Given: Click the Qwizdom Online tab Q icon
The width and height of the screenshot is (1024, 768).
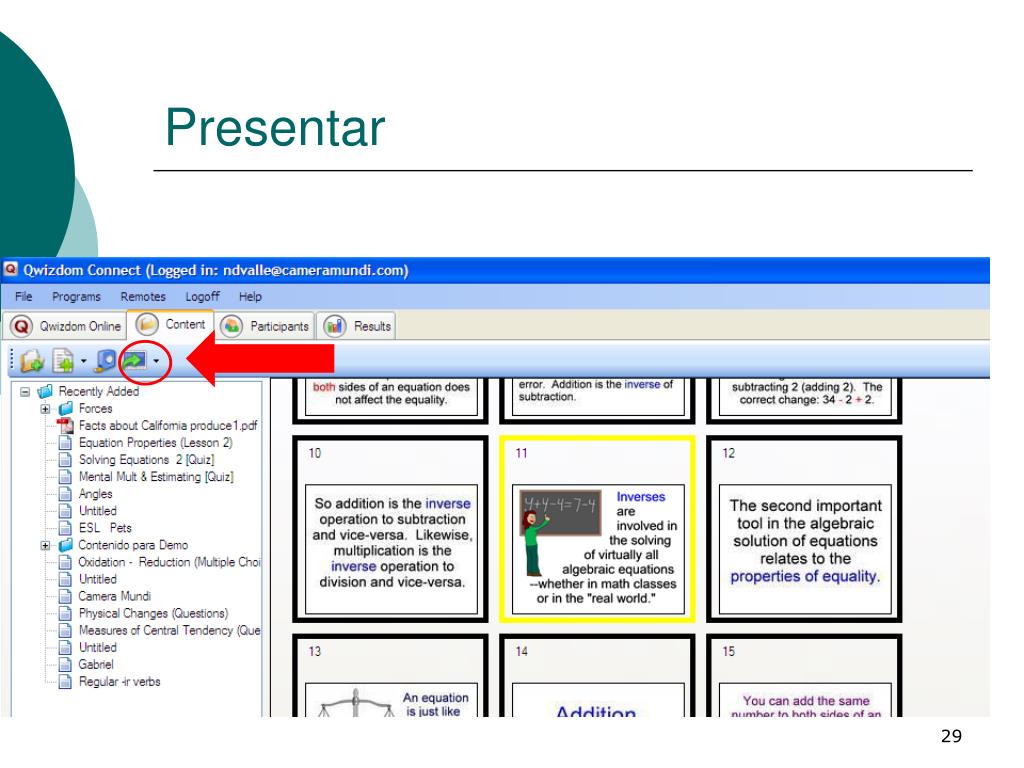Looking at the screenshot, I should (22, 326).
